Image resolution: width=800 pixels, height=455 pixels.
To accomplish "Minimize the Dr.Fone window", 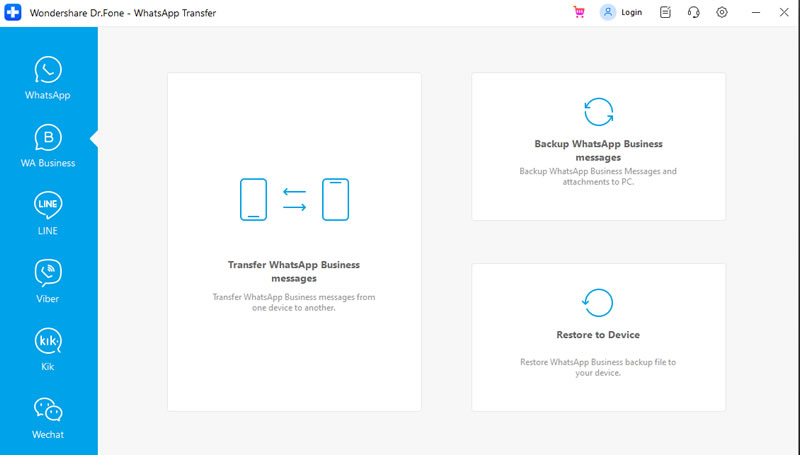I will click(x=756, y=12).
